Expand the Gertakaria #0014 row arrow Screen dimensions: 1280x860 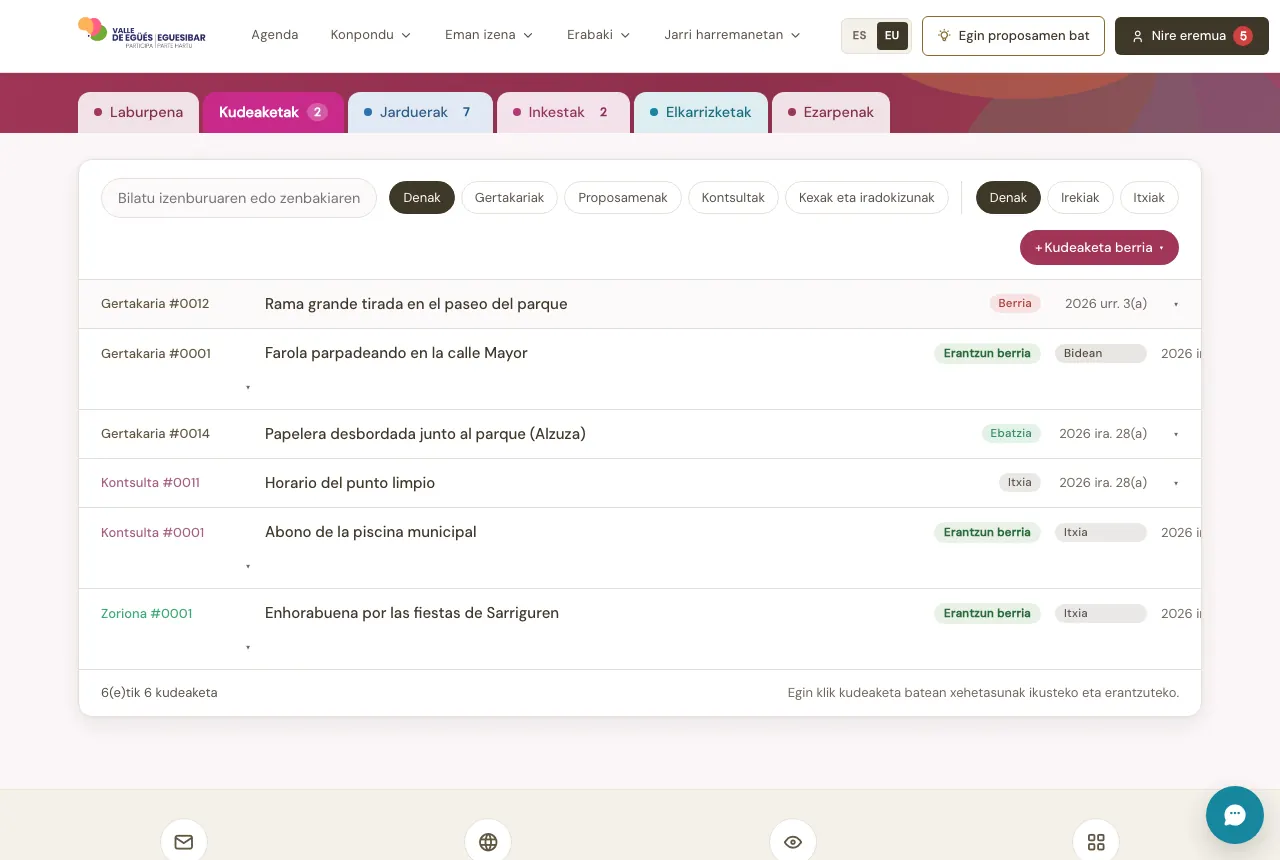(1176, 434)
